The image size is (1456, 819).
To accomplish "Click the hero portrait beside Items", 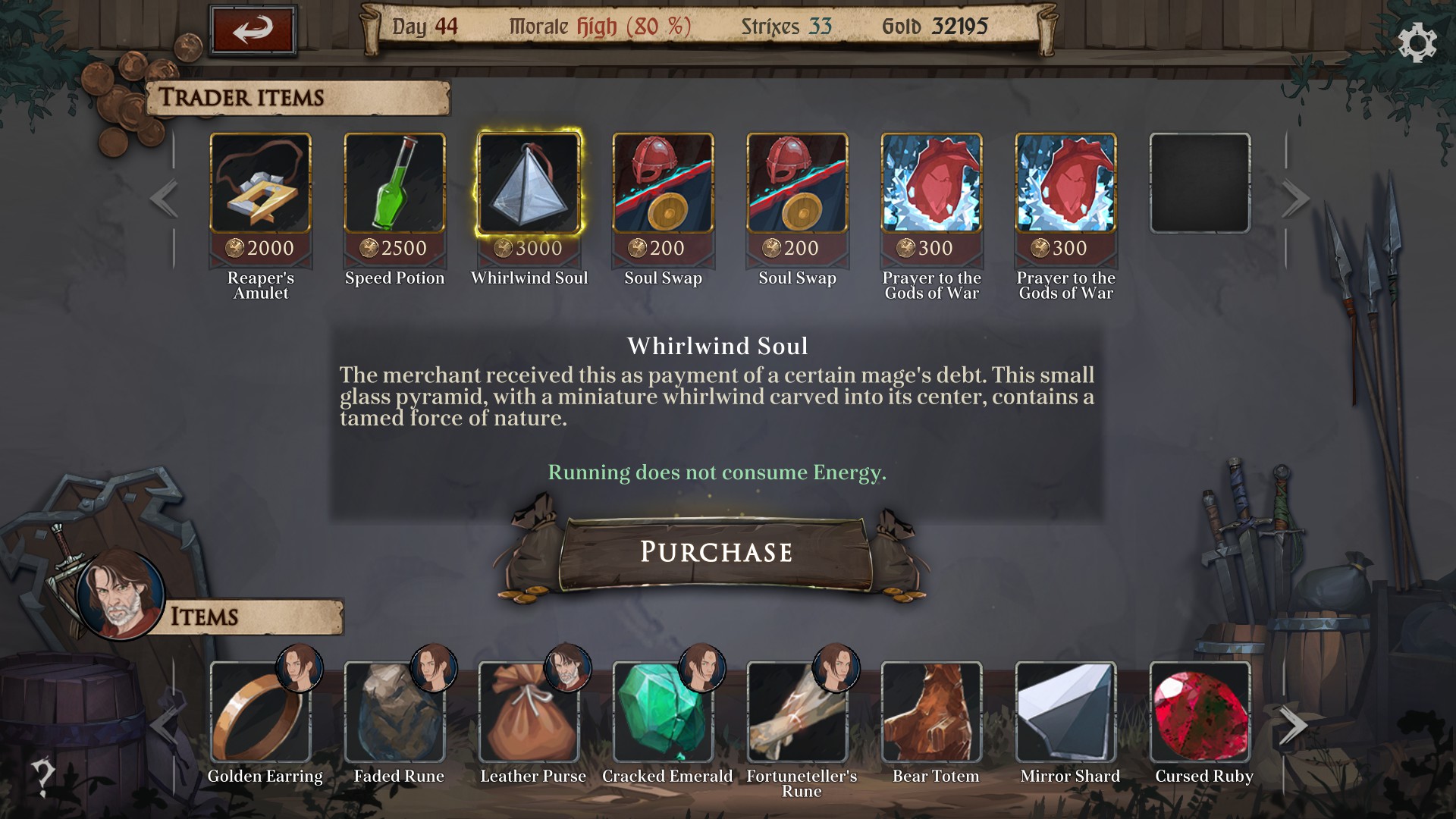I will tap(121, 595).
